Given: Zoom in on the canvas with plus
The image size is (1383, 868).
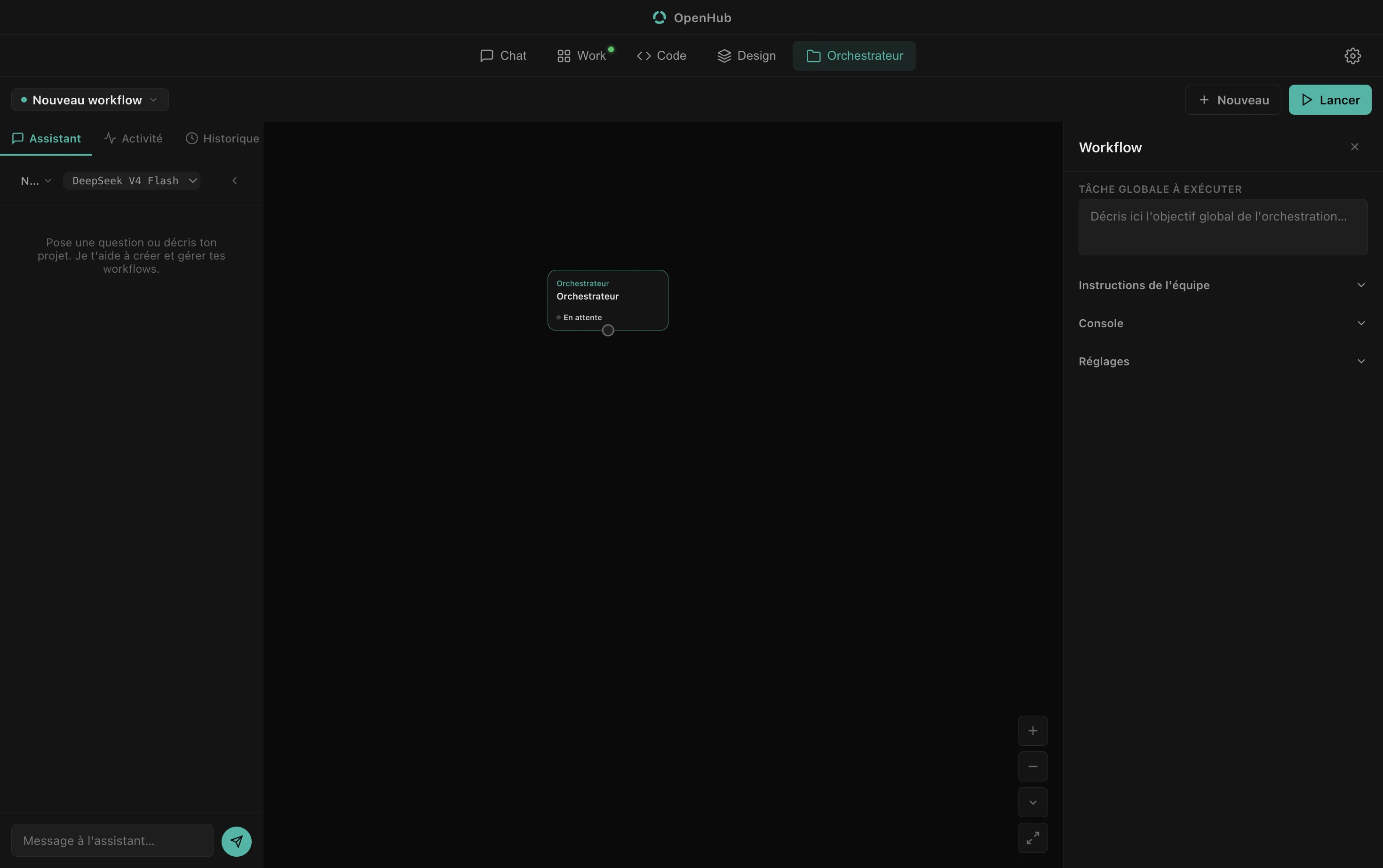Looking at the screenshot, I should [1033, 731].
